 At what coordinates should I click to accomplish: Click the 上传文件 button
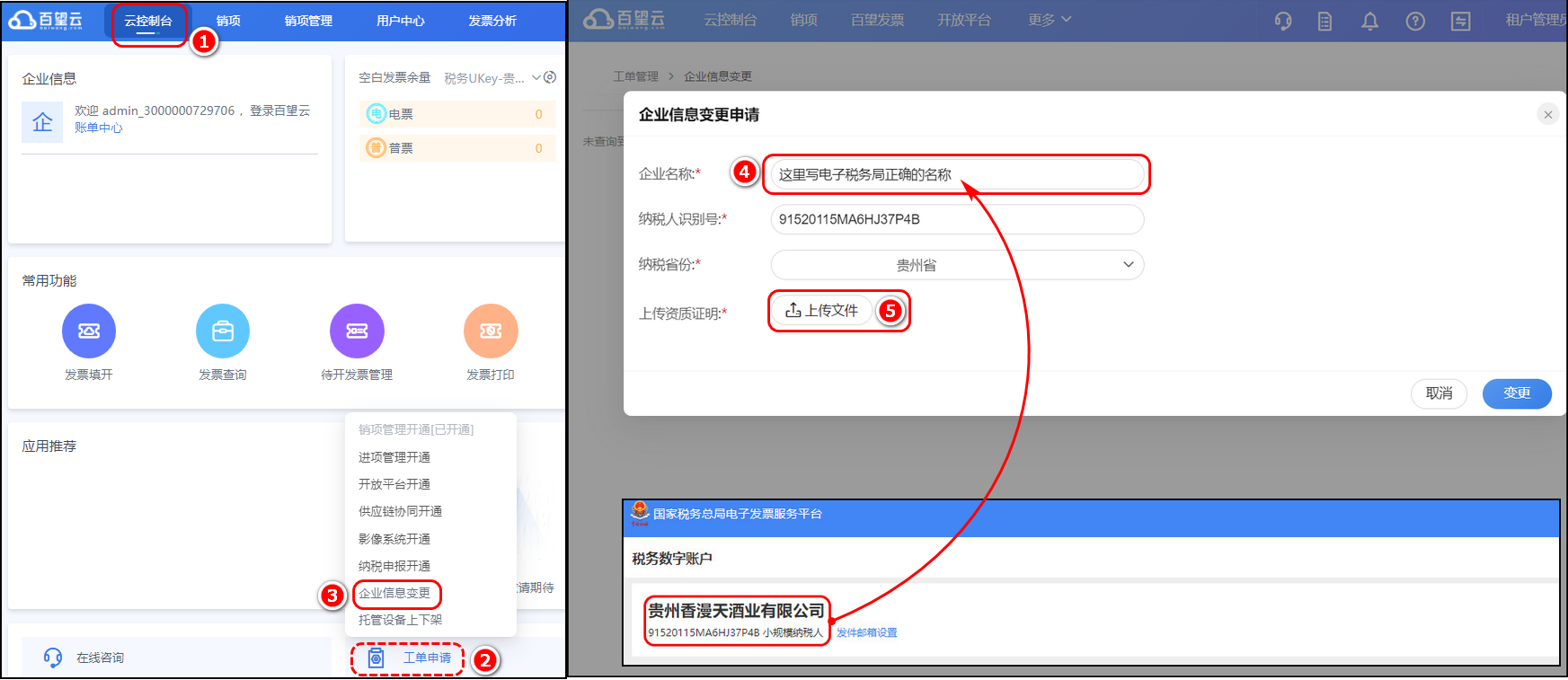coord(821,311)
